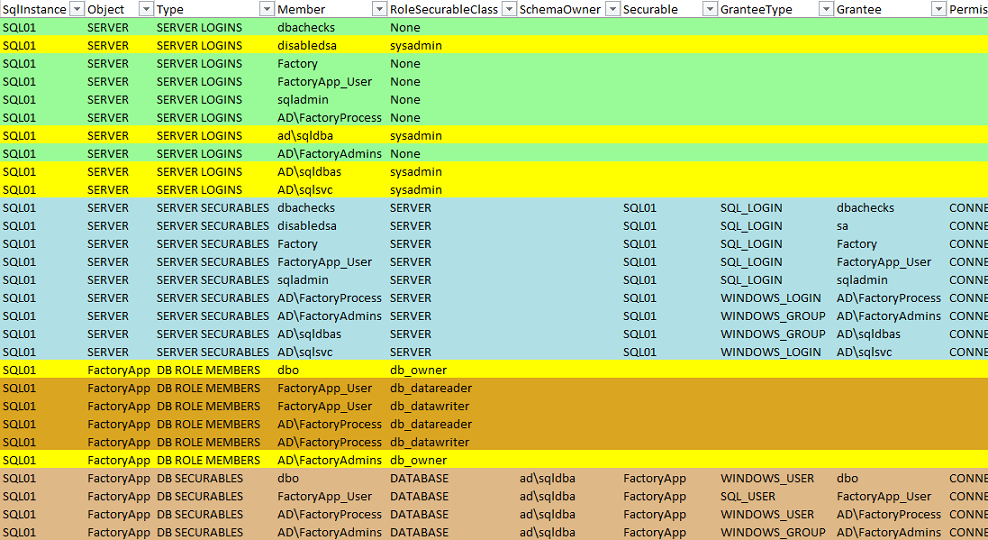Select SQL_LOGIN in the Factory securables row

click(x=751, y=244)
